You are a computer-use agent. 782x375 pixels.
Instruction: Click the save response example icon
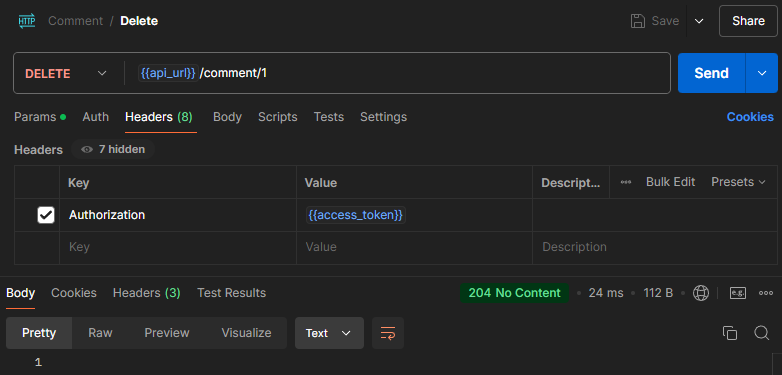[x=738, y=293]
